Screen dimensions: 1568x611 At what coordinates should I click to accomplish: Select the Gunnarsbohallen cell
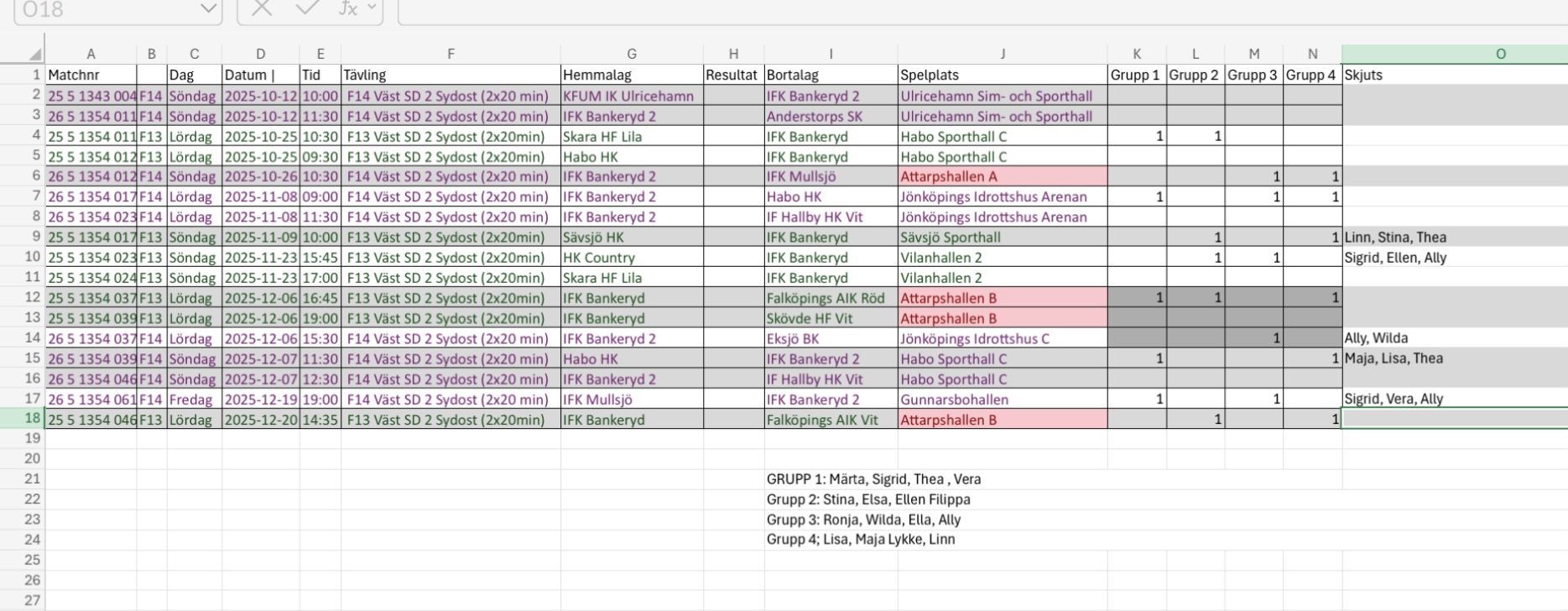(1002, 399)
